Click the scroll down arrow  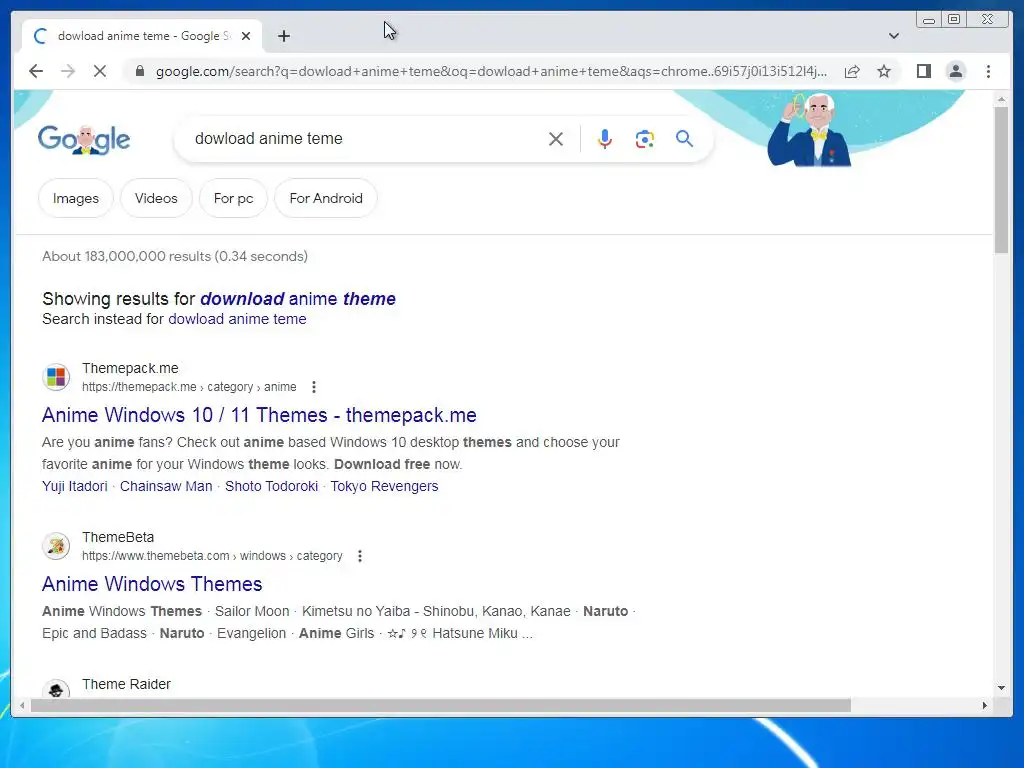[1001, 687]
